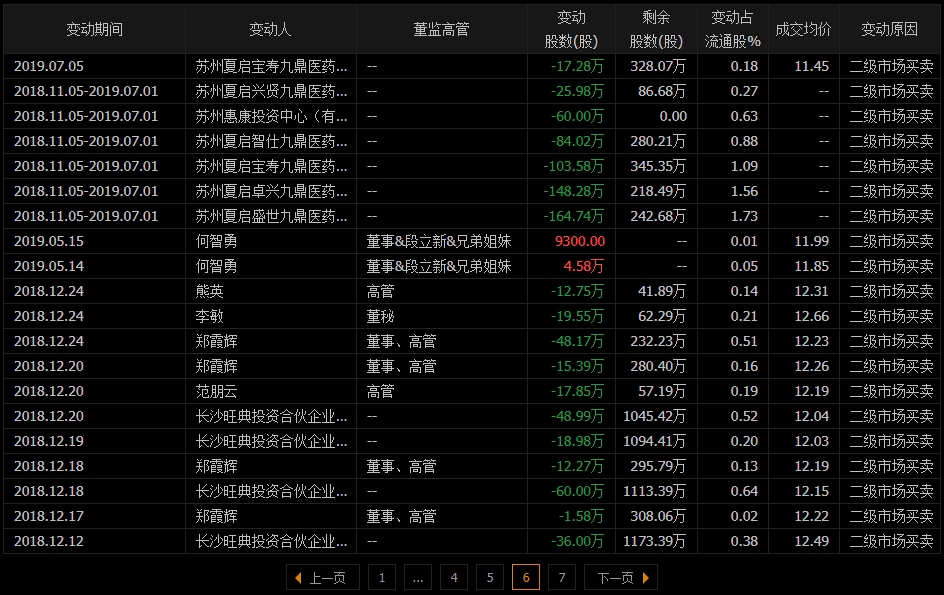
Task: Click the 董秘 role cell
Action: click(x=380, y=316)
